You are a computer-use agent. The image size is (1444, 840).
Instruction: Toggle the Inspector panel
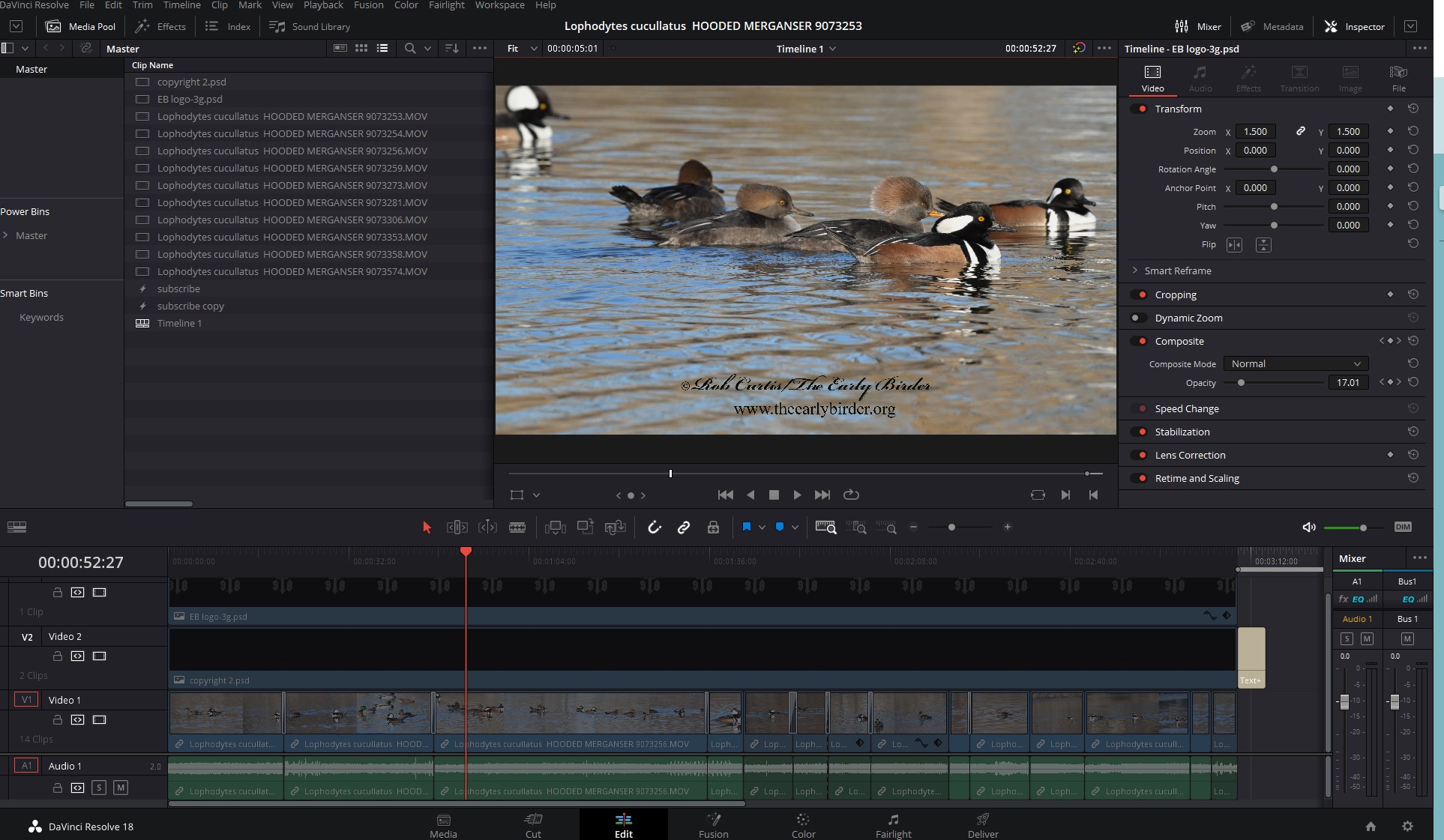tap(1354, 26)
